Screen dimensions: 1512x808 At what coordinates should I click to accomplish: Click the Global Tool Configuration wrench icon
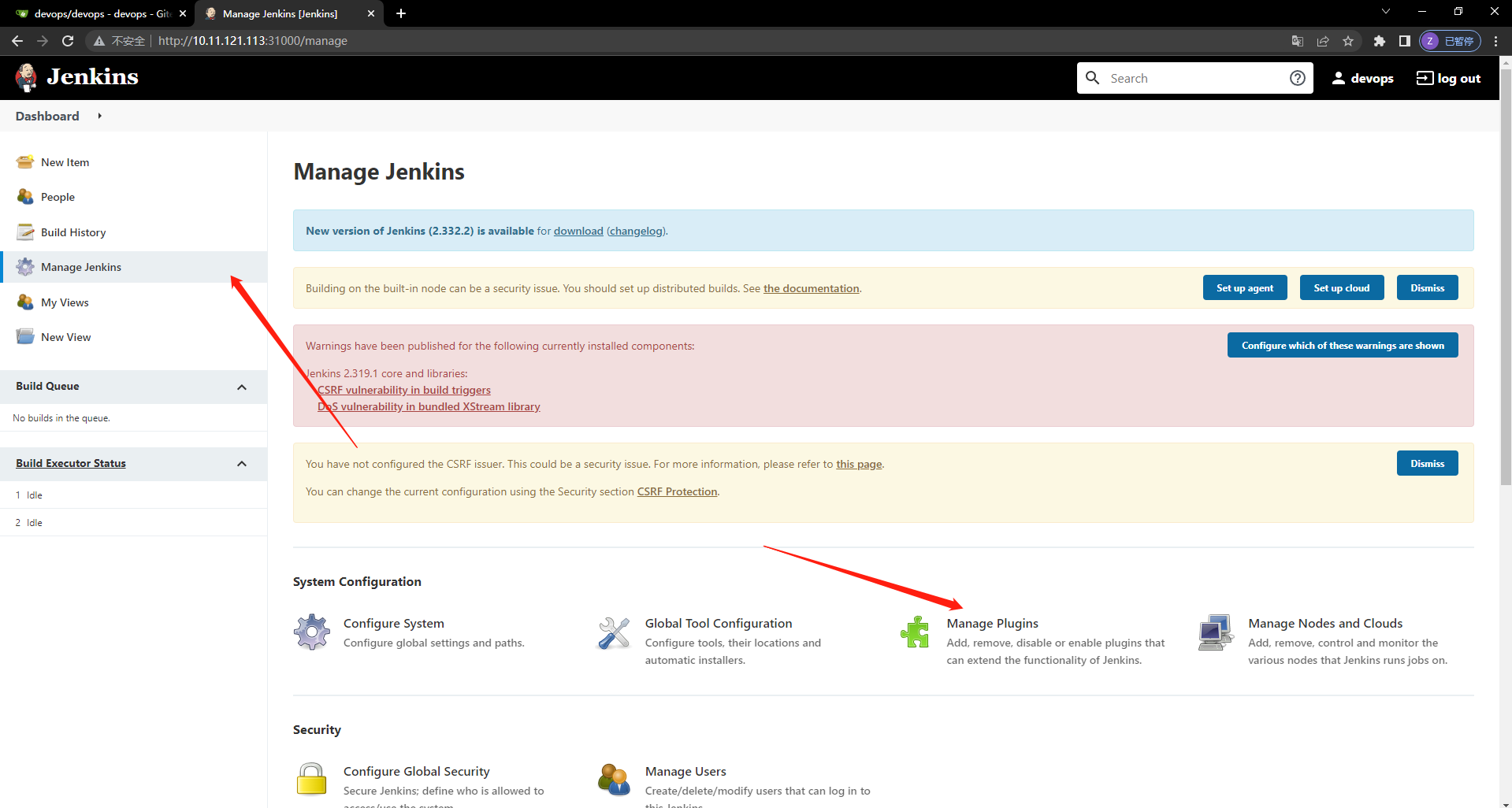614,632
